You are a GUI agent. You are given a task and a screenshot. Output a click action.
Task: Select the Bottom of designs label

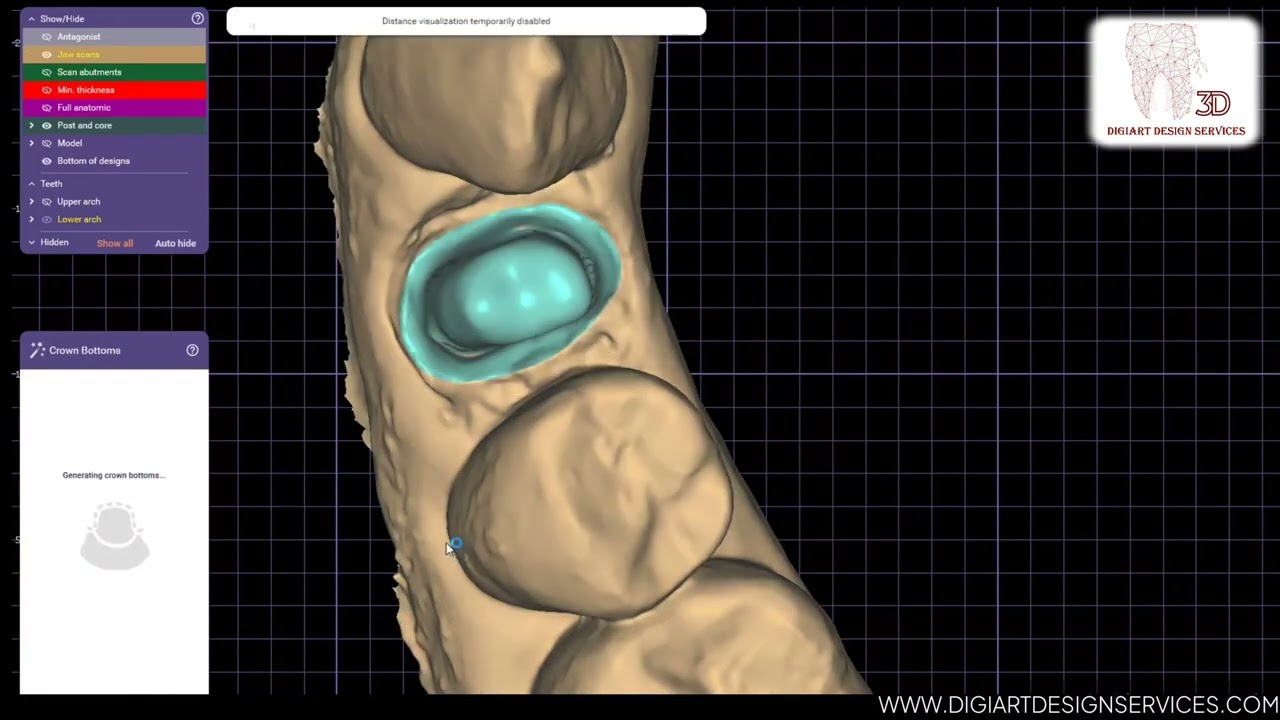pyautogui.click(x=93, y=161)
